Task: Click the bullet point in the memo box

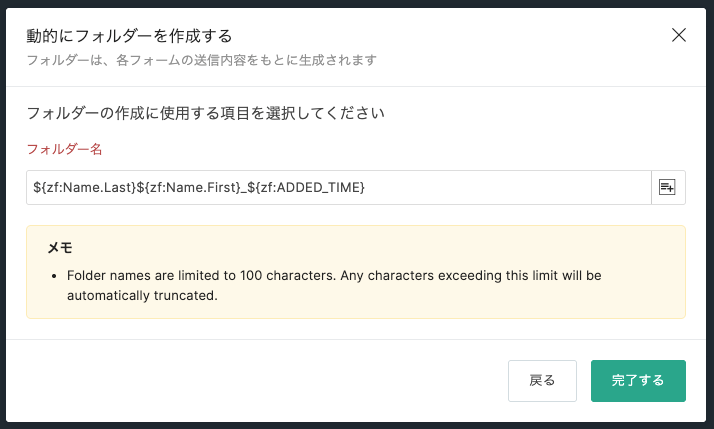Action: [x=54, y=276]
